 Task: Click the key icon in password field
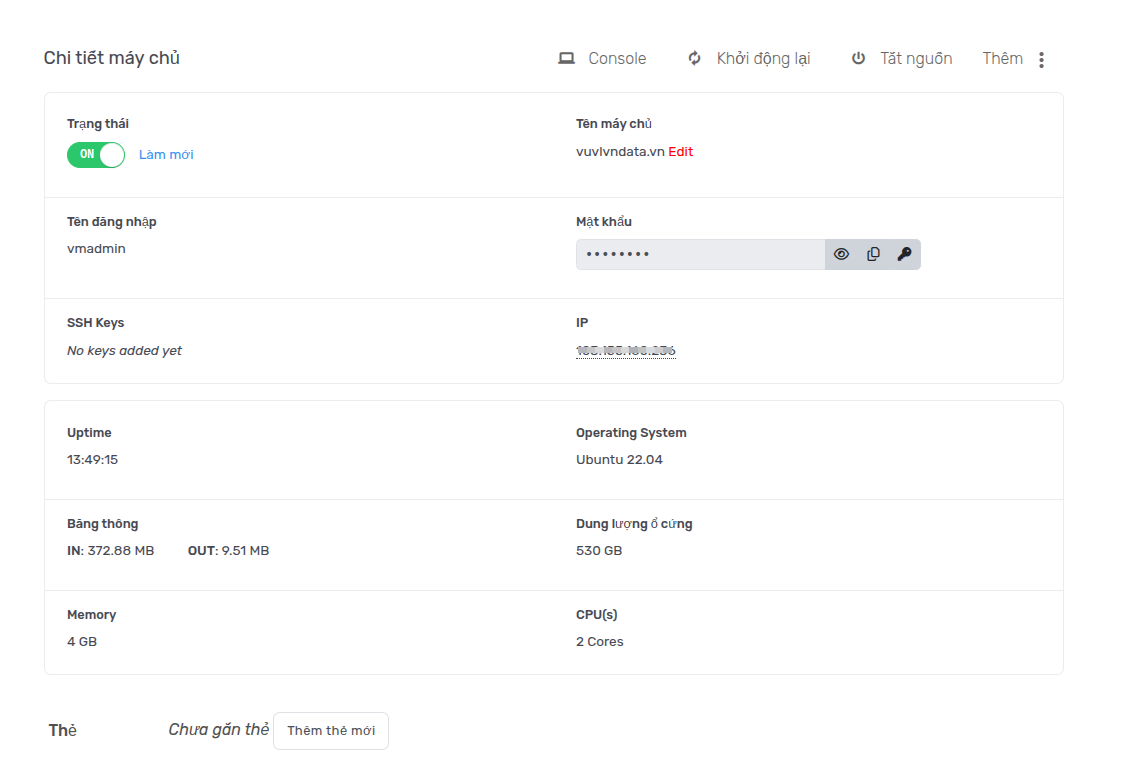(x=904, y=255)
